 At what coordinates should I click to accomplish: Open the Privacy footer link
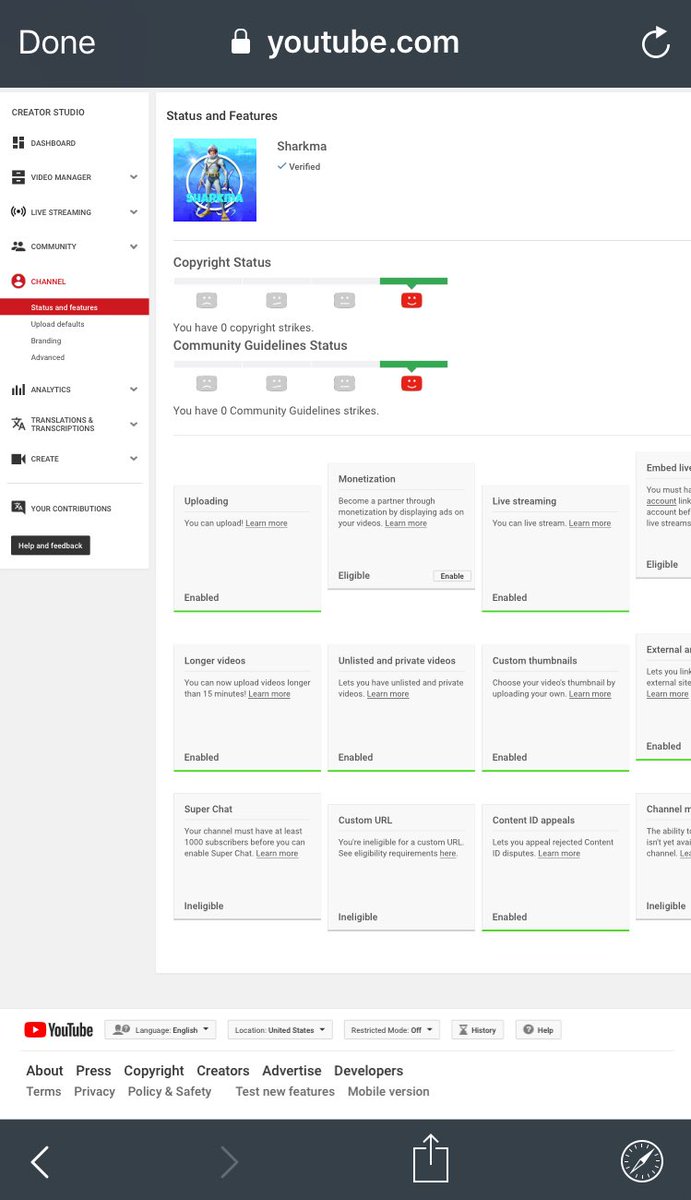94,1091
